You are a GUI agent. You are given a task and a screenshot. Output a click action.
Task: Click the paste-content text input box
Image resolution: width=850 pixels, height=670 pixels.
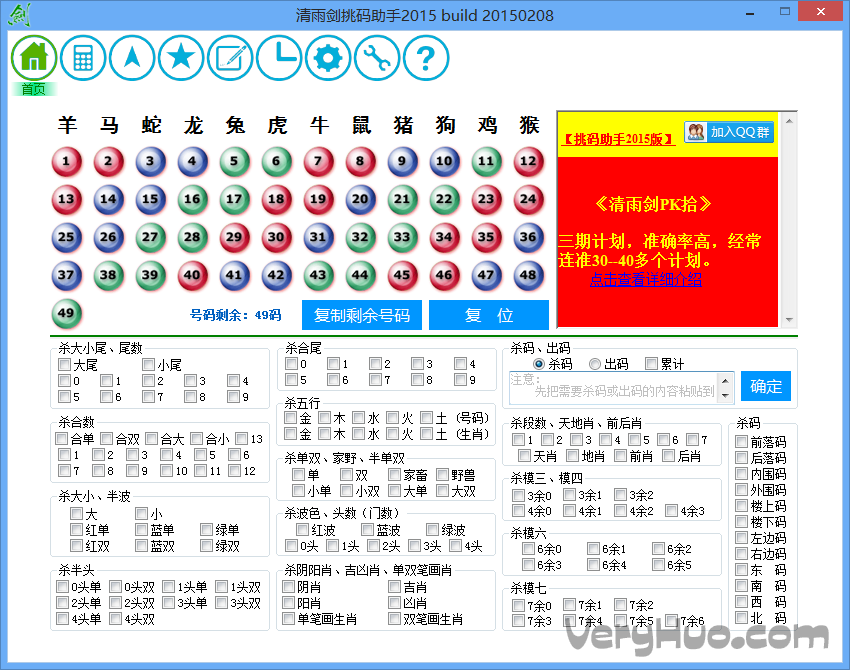620,387
